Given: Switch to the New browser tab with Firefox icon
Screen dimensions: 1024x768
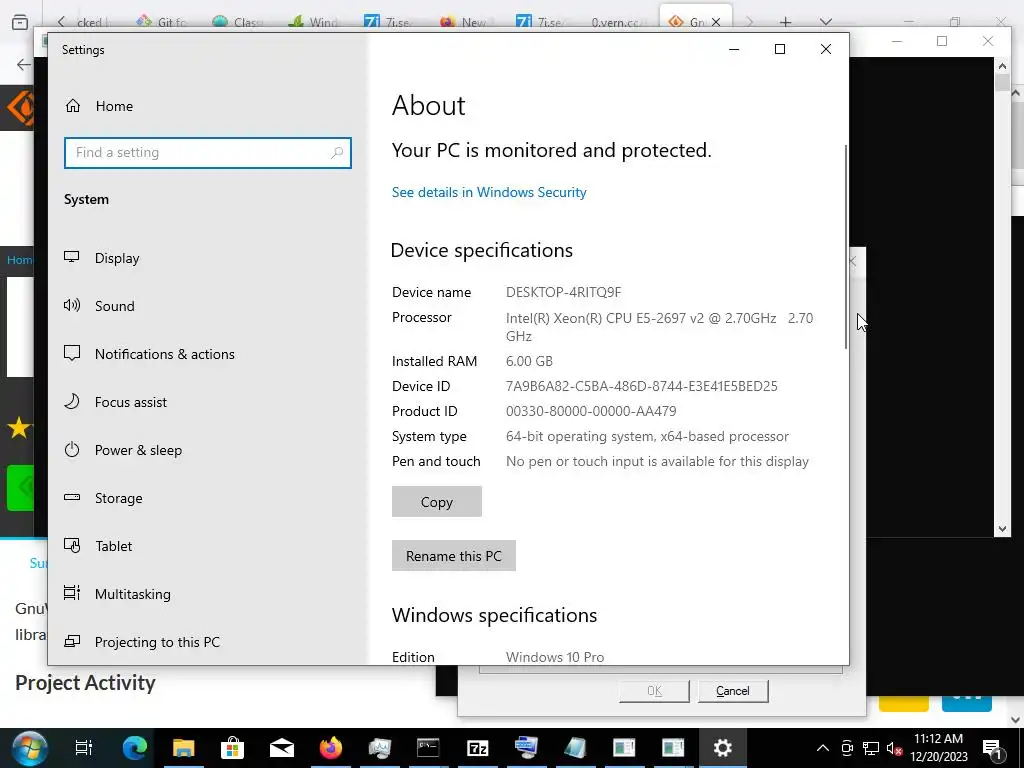Looking at the screenshot, I should 465,22.
